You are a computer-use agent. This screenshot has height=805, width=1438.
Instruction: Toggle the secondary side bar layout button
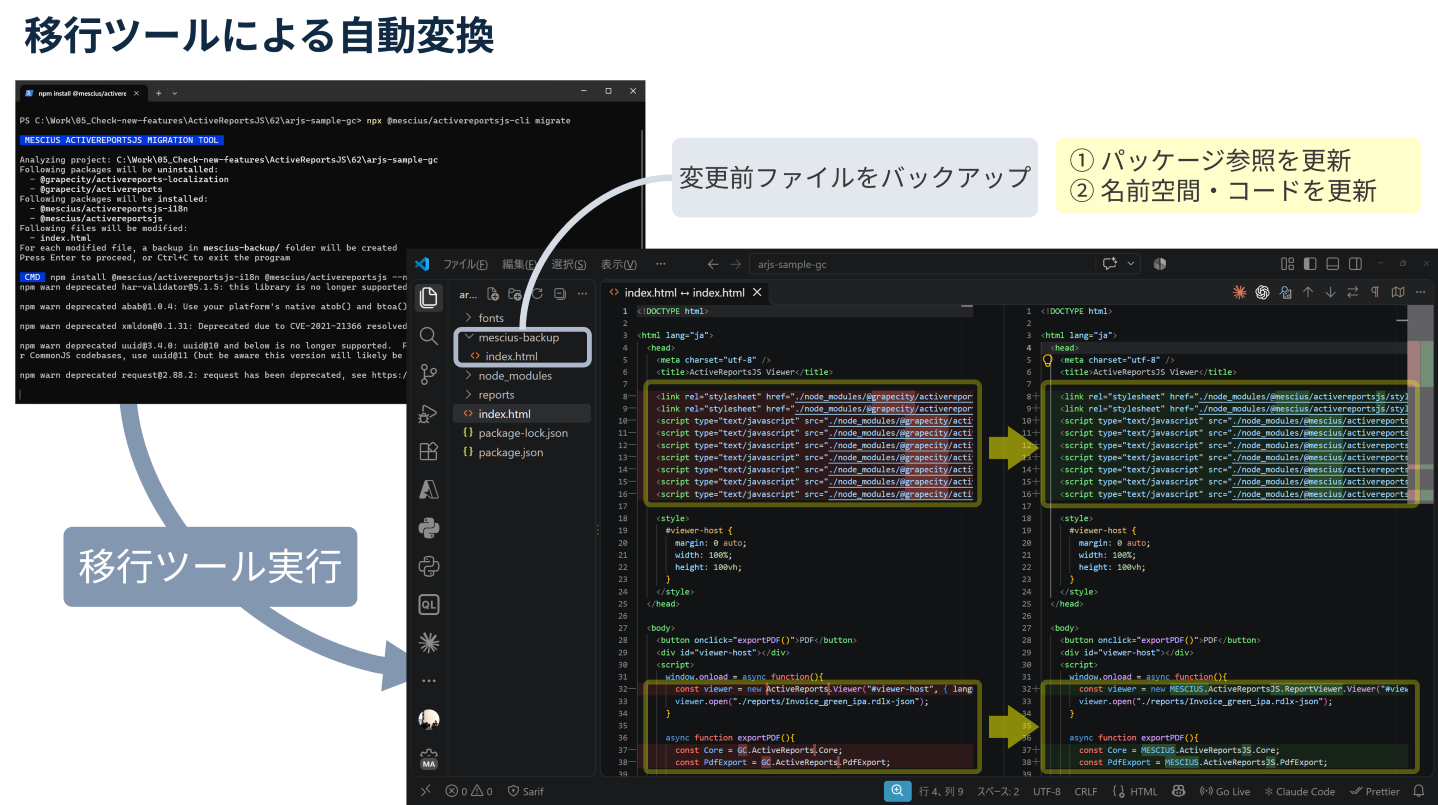tap(1355, 264)
